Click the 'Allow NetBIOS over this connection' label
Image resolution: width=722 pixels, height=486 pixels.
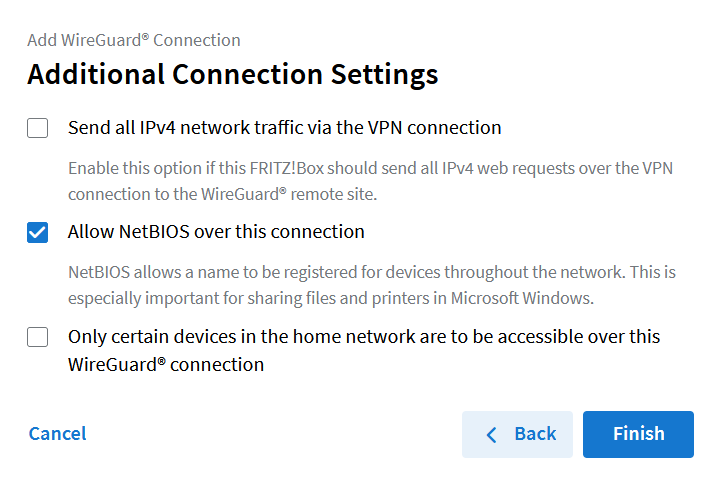(216, 232)
